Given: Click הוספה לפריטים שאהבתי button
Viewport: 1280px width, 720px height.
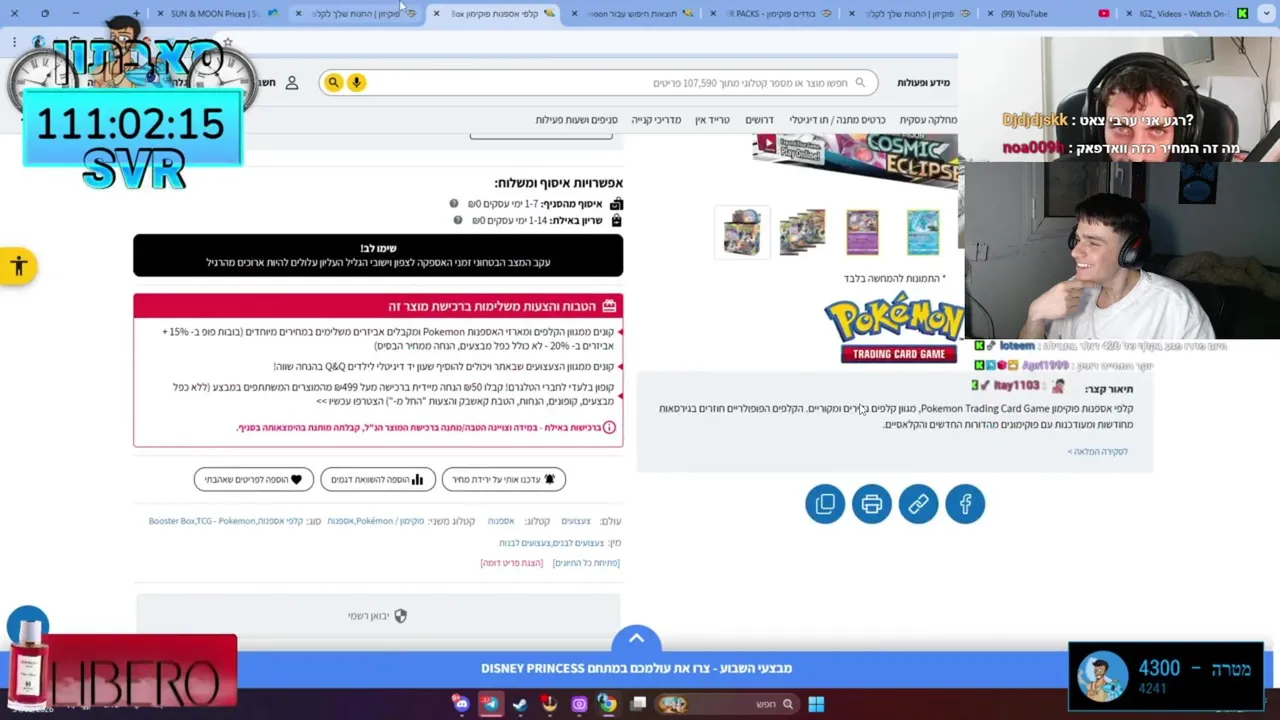Looking at the screenshot, I should click(254, 480).
